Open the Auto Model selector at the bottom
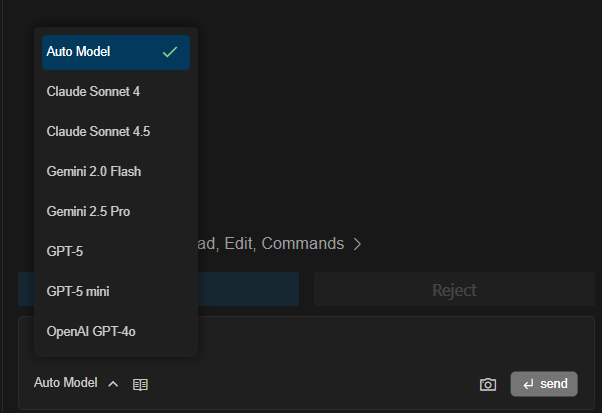 coord(66,383)
